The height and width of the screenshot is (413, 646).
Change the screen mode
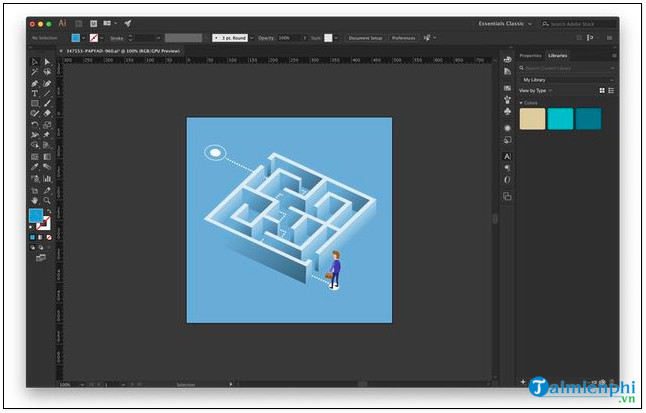41,258
